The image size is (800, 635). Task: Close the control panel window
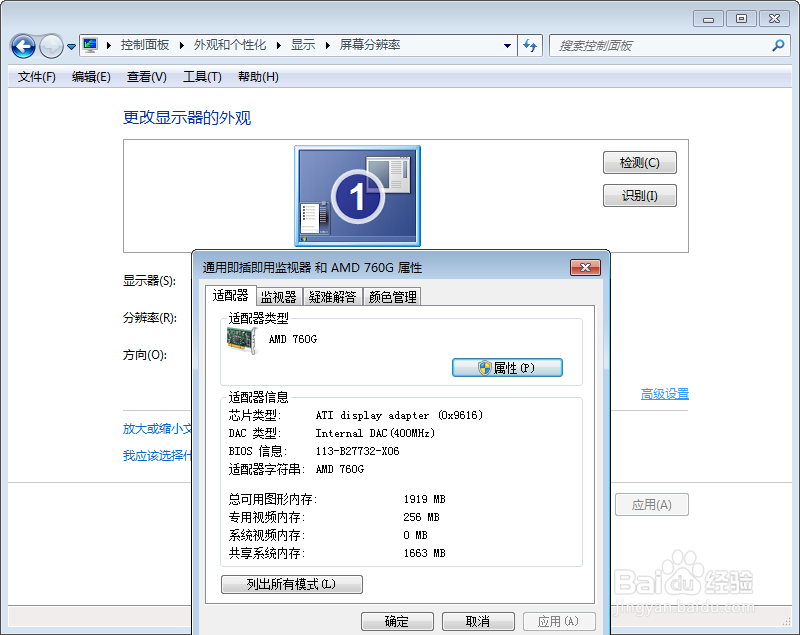tap(774, 19)
